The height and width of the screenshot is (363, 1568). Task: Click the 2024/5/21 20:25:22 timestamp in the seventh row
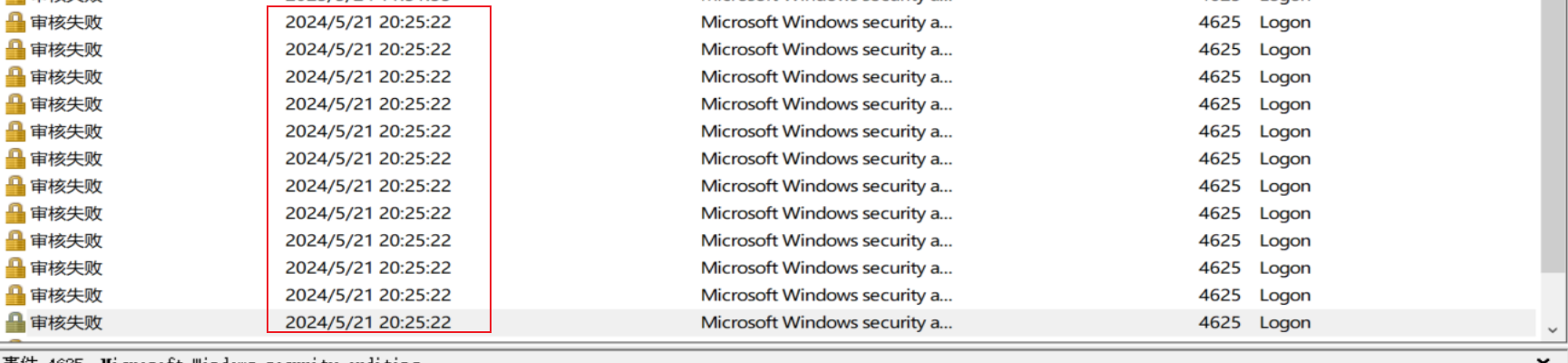pyautogui.click(x=368, y=186)
